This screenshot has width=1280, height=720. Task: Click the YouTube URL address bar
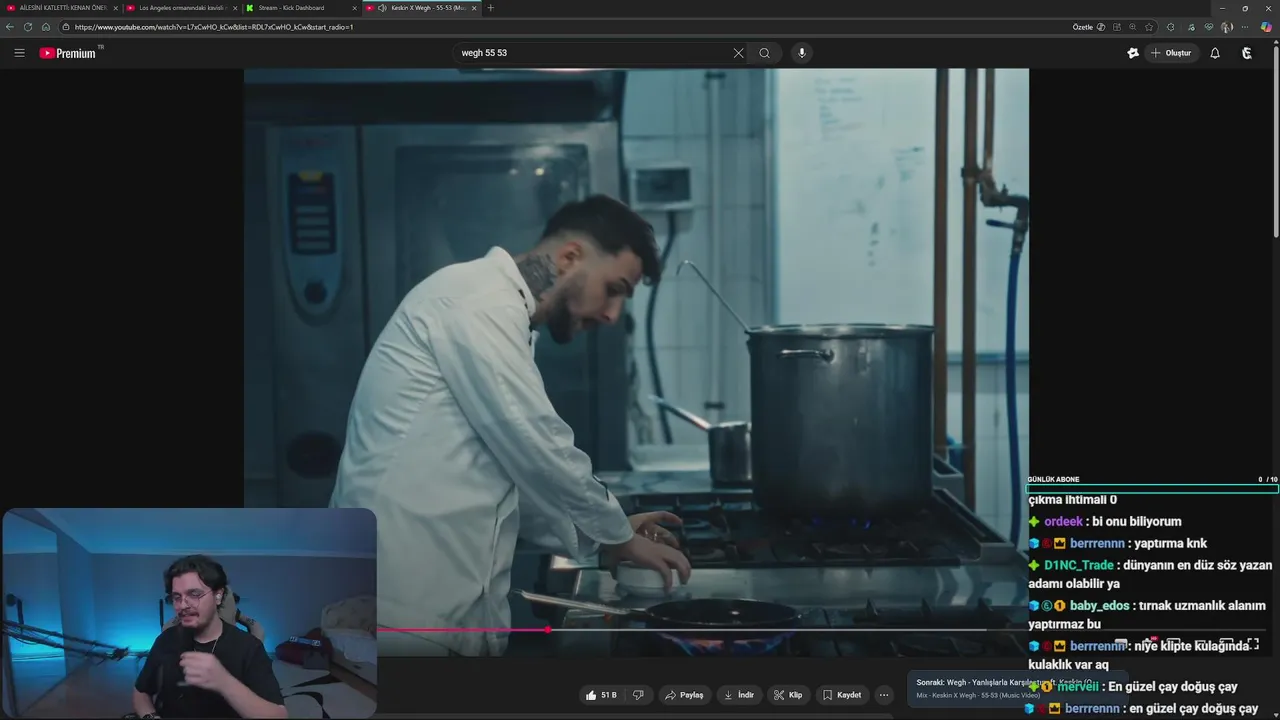click(x=560, y=27)
